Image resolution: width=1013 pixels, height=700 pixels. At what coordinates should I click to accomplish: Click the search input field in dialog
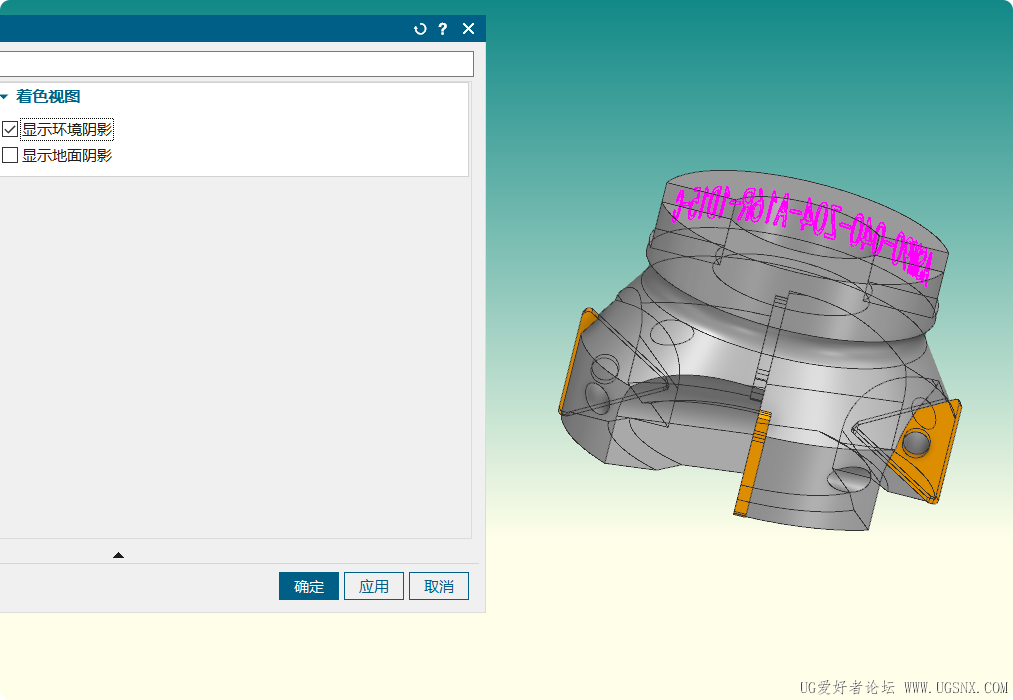(x=236, y=64)
